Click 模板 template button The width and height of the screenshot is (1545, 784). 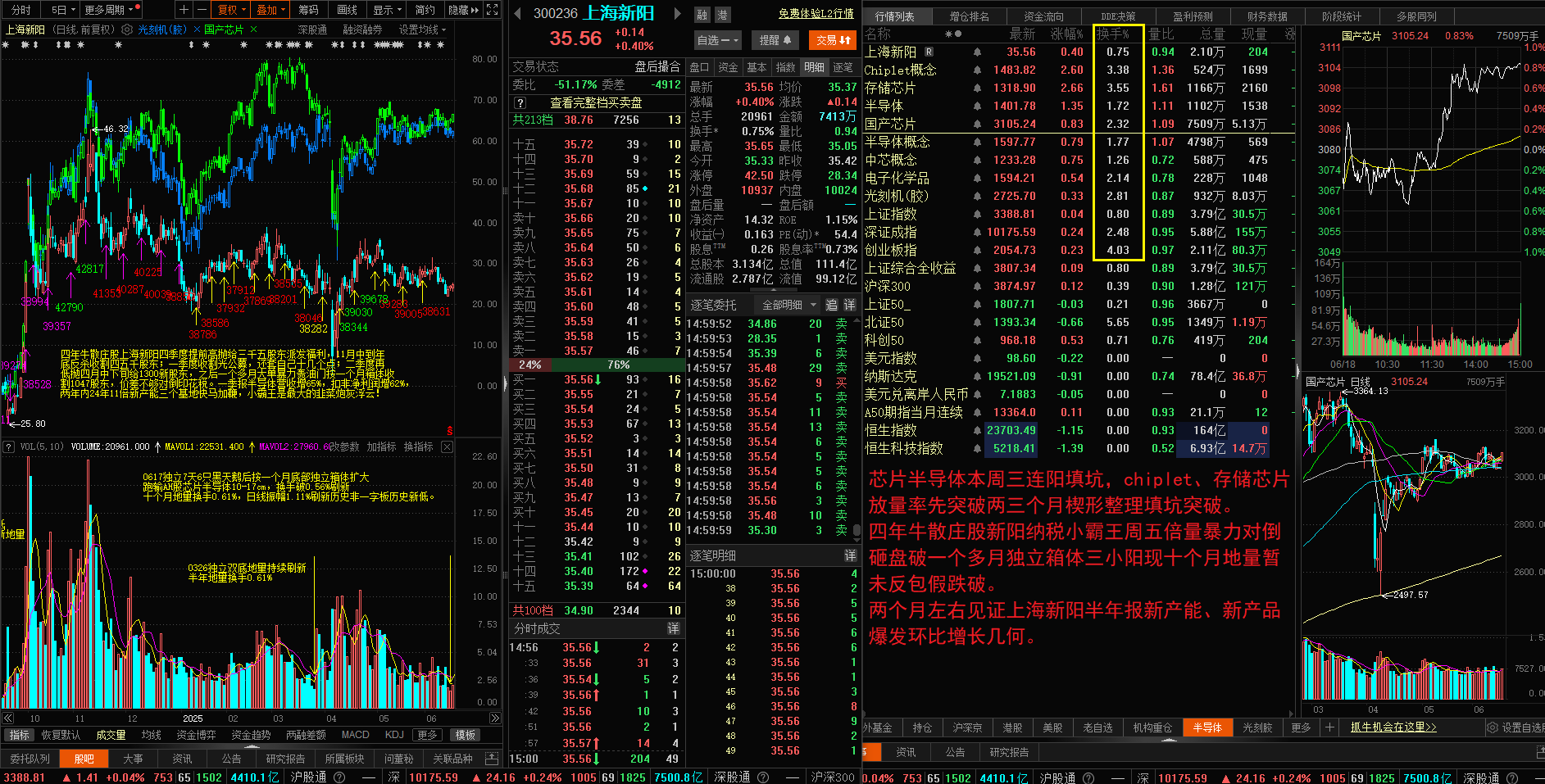(466, 735)
